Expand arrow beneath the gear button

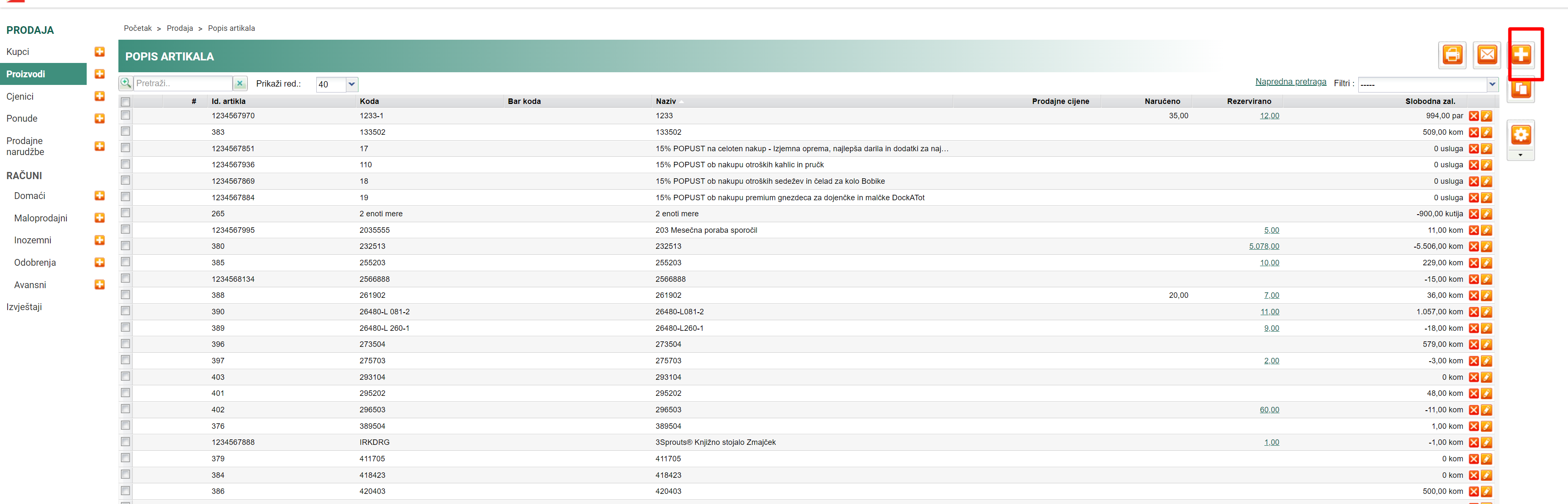coord(1521,155)
